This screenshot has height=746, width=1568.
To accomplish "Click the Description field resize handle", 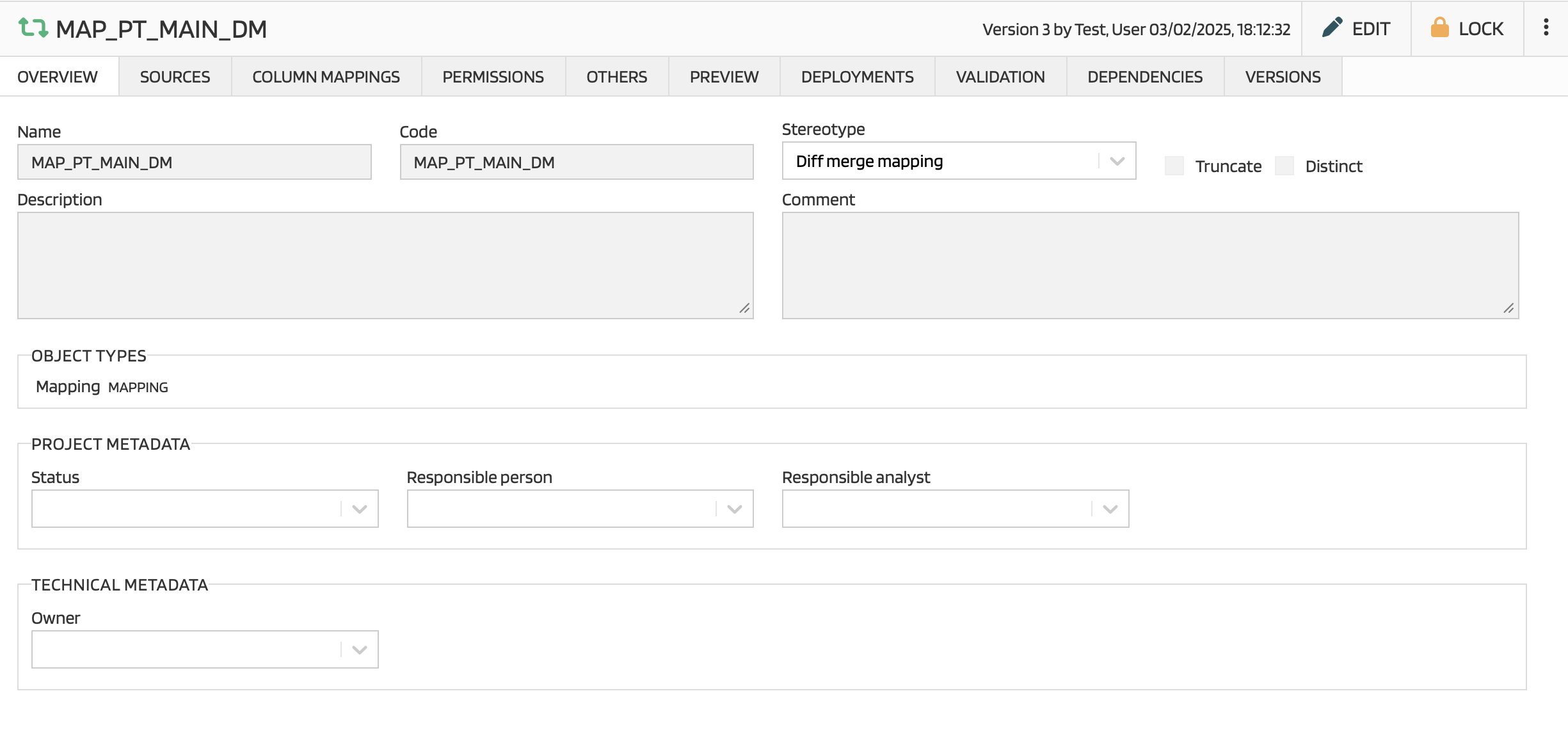I will pos(744,309).
